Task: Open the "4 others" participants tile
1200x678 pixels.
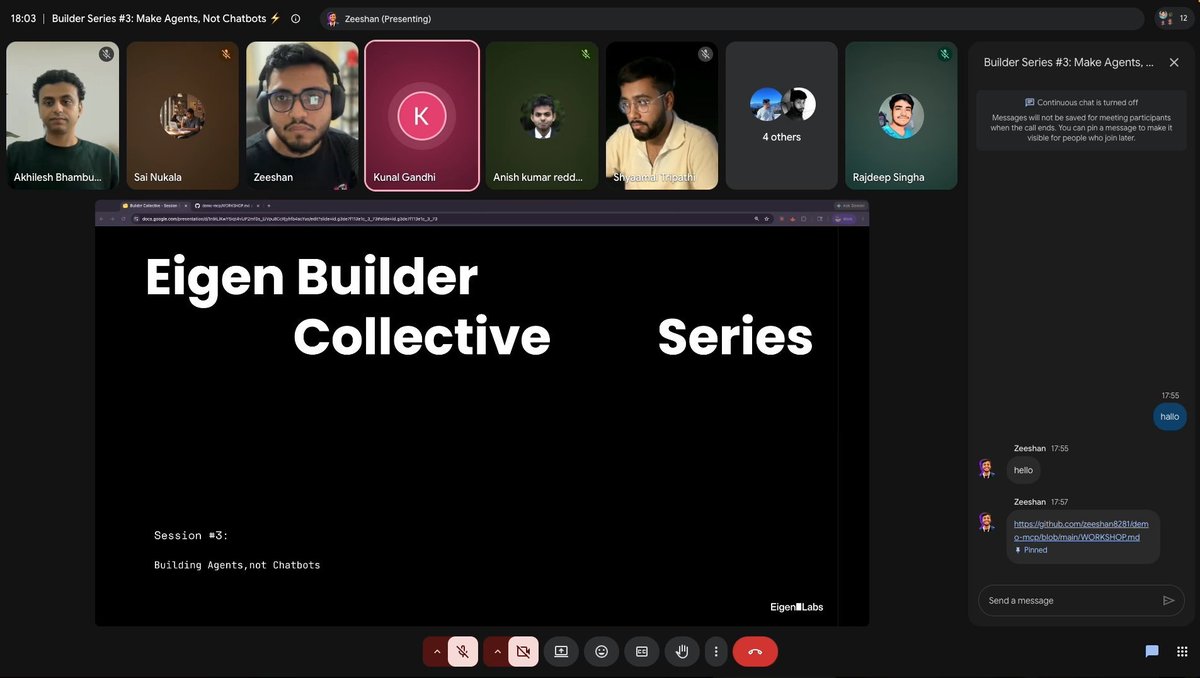Action: 782,115
